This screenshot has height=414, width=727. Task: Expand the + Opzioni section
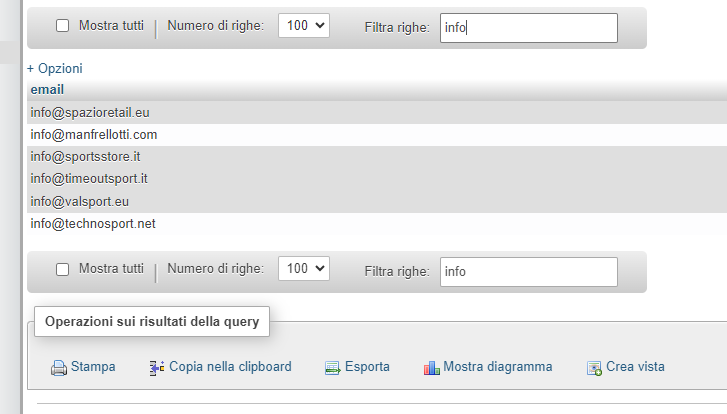(x=54, y=69)
